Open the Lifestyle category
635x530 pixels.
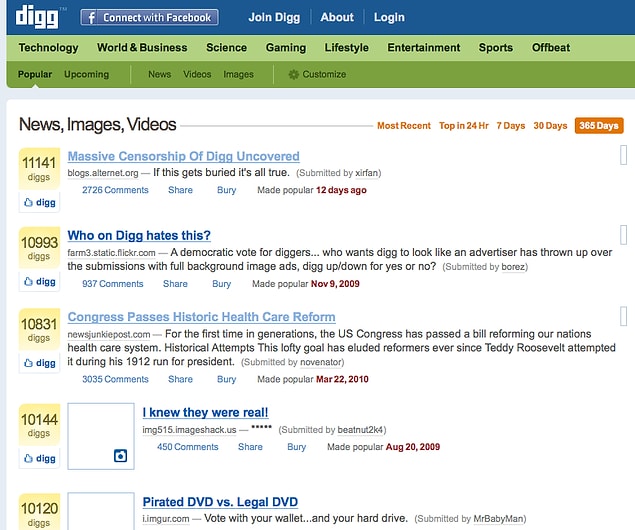pyautogui.click(x=347, y=48)
